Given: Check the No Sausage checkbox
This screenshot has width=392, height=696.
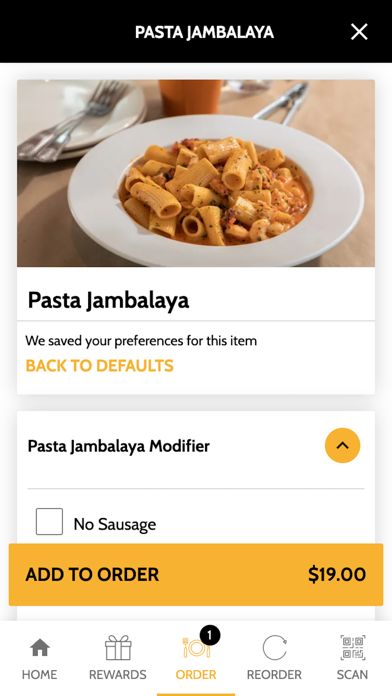Looking at the screenshot, I should [x=49, y=522].
